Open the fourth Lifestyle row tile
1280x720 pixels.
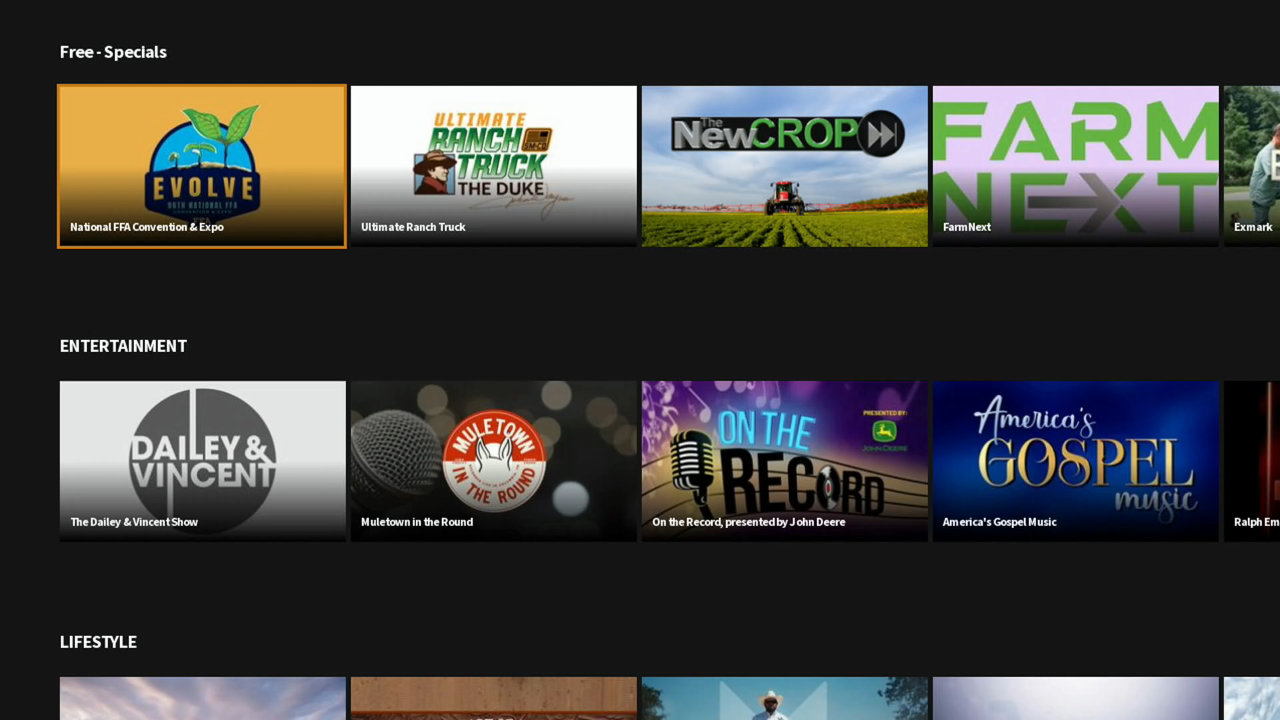pyautogui.click(x=1075, y=698)
